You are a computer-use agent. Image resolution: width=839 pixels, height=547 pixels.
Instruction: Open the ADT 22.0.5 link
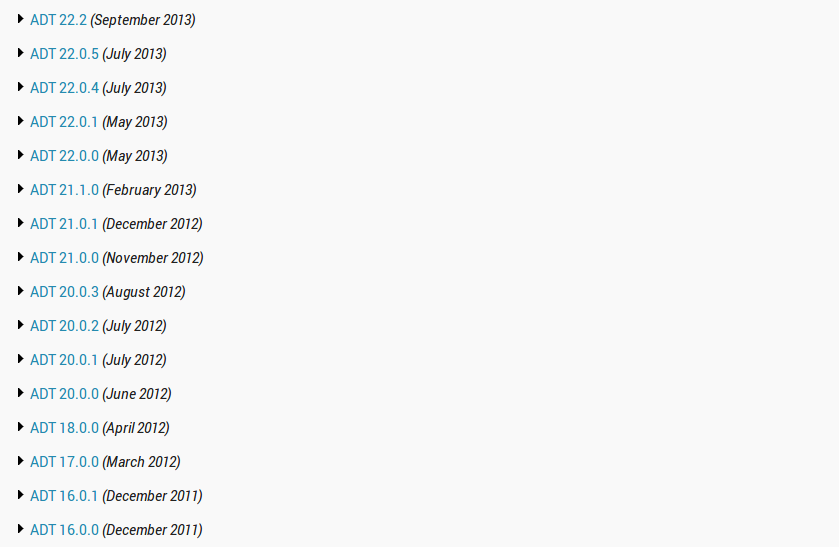64,54
